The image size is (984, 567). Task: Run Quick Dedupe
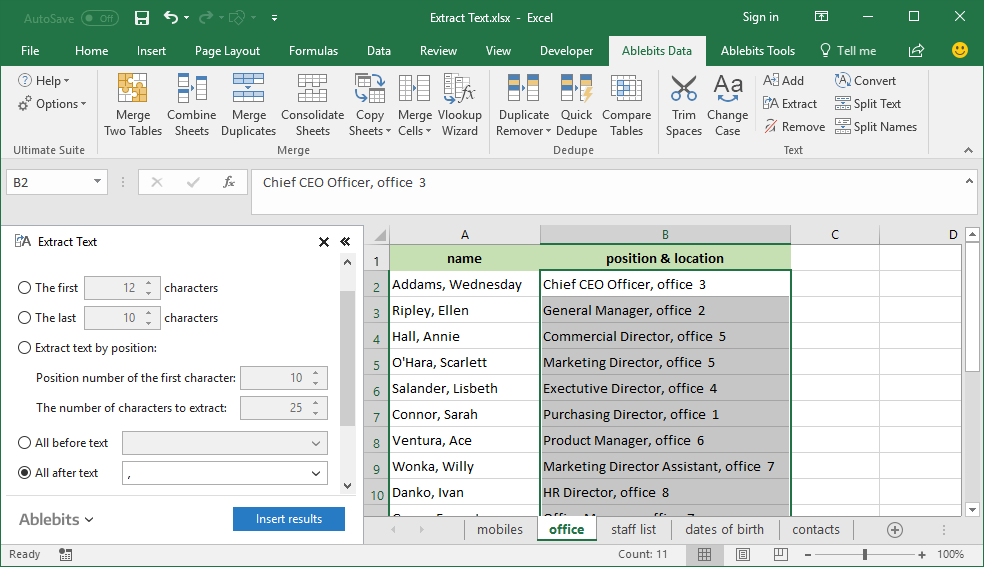(576, 105)
